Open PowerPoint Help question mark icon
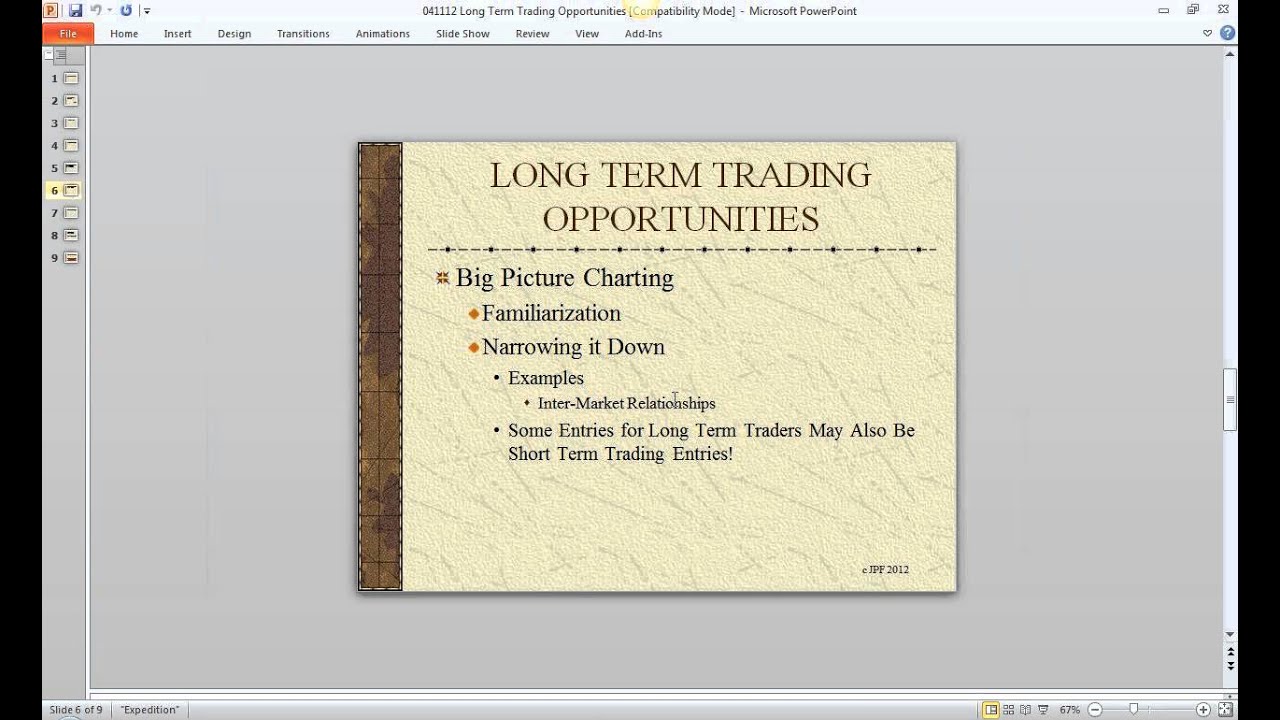This screenshot has width=1280, height=720. pyautogui.click(x=1227, y=33)
